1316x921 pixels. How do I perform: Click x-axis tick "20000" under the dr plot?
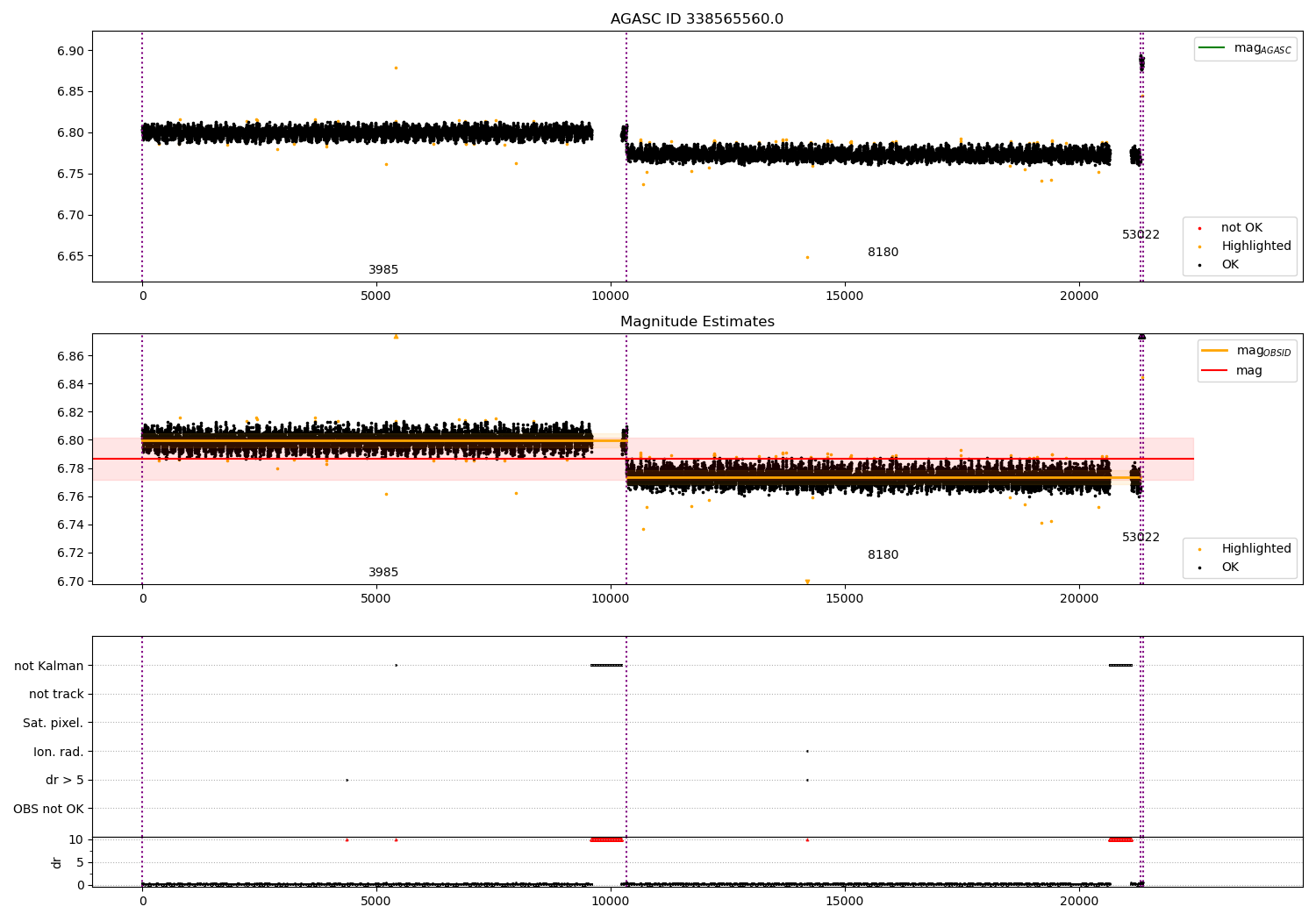pyautogui.click(x=1079, y=901)
